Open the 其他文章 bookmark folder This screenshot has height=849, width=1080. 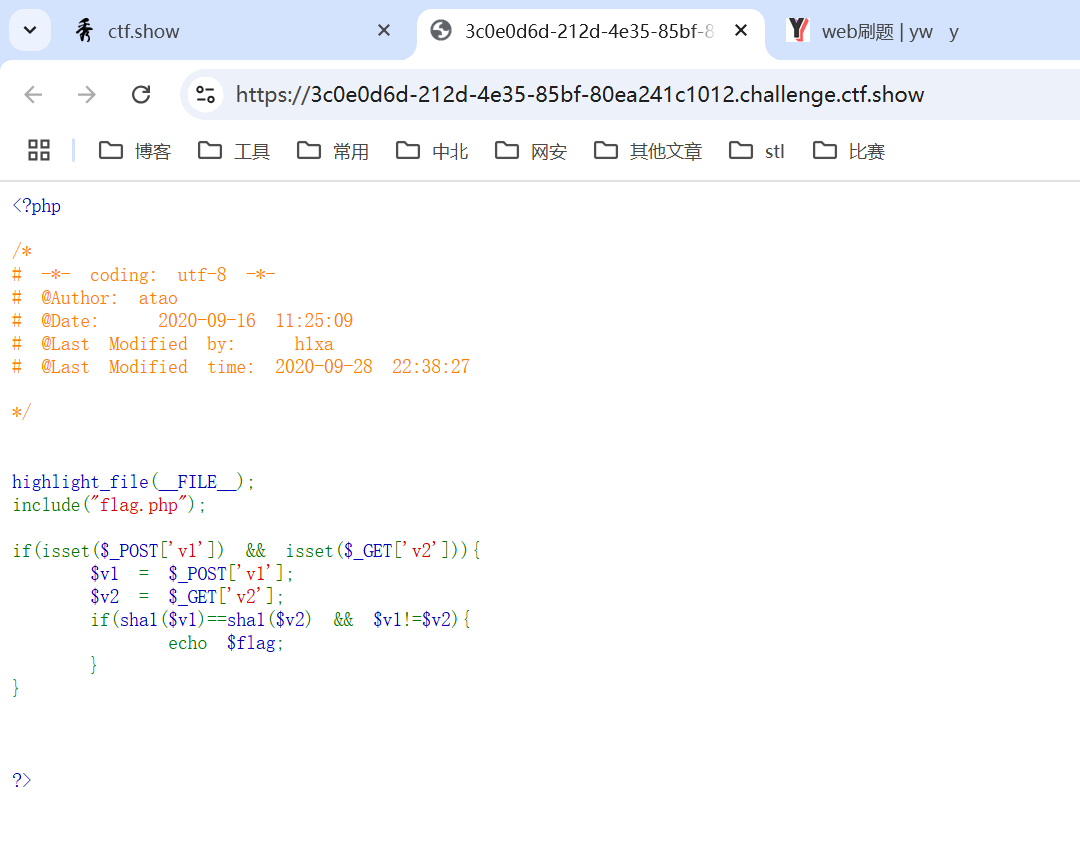[647, 151]
